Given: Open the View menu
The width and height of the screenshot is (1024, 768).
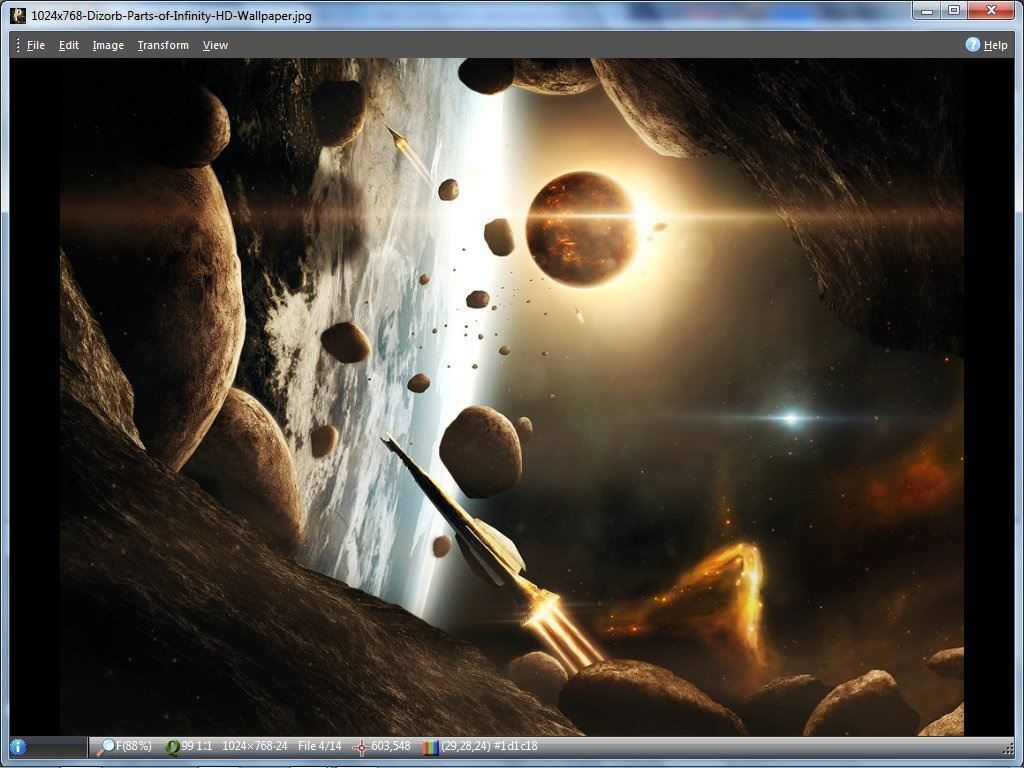Looking at the screenshot, I should click(x=215, y=45).
